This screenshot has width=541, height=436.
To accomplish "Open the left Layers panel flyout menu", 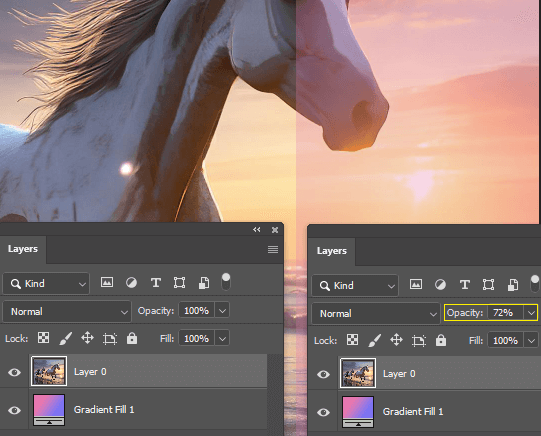I will point(273,249).
